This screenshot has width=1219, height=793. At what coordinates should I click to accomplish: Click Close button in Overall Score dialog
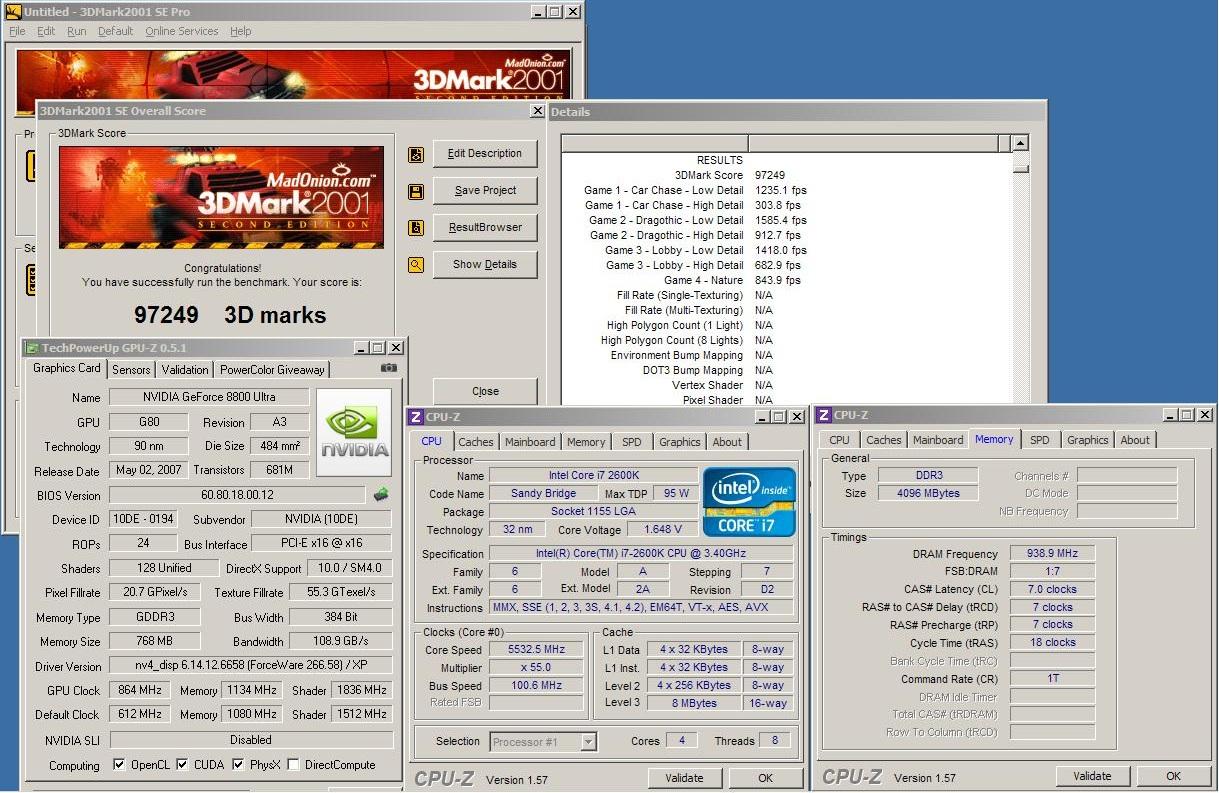485,391
